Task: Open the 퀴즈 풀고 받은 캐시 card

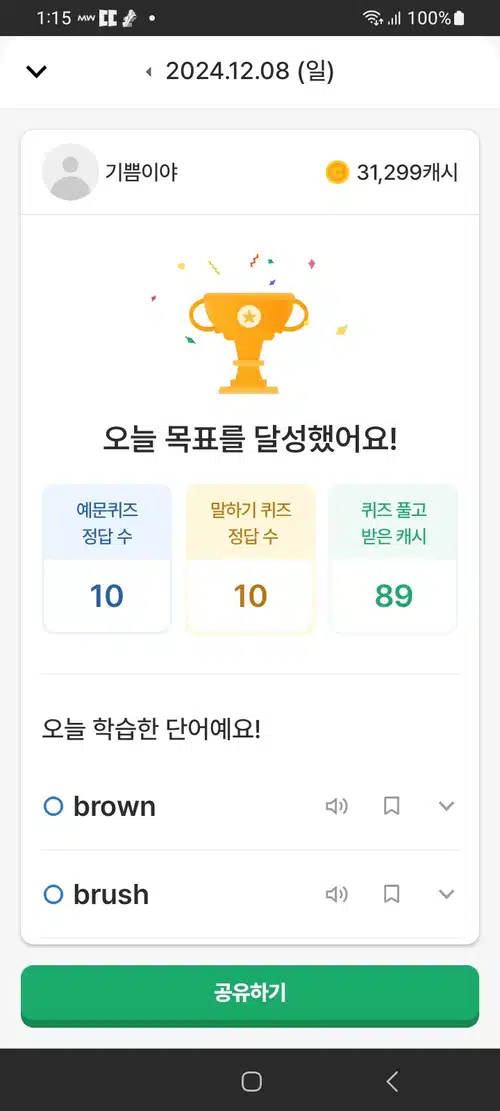Action: pyautogui.click(x=393, y=558)
